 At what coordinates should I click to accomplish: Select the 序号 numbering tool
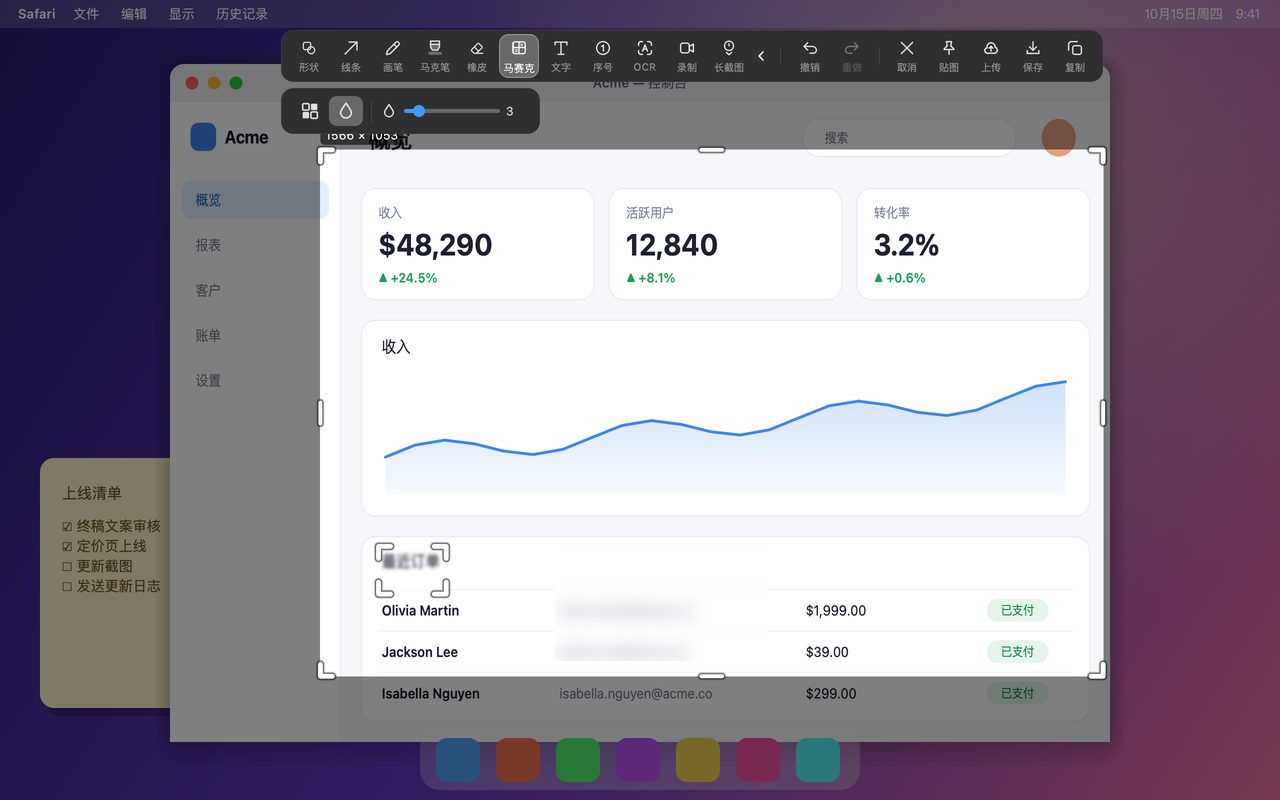point(603,56)
